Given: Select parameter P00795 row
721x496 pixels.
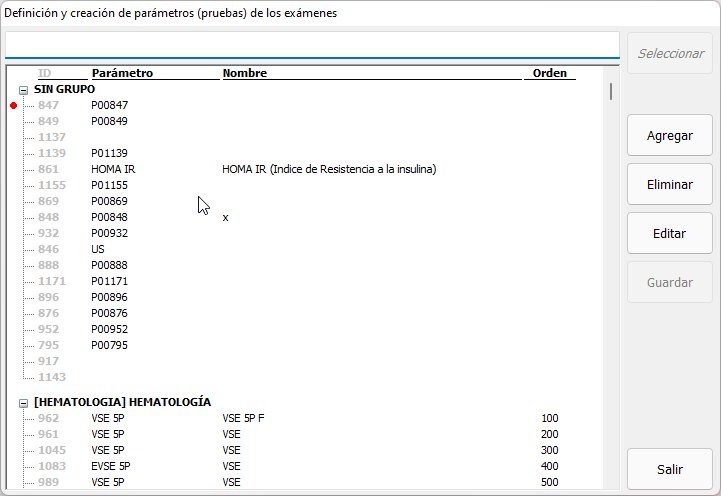Looking at the screenshot, I should (109, 345).
